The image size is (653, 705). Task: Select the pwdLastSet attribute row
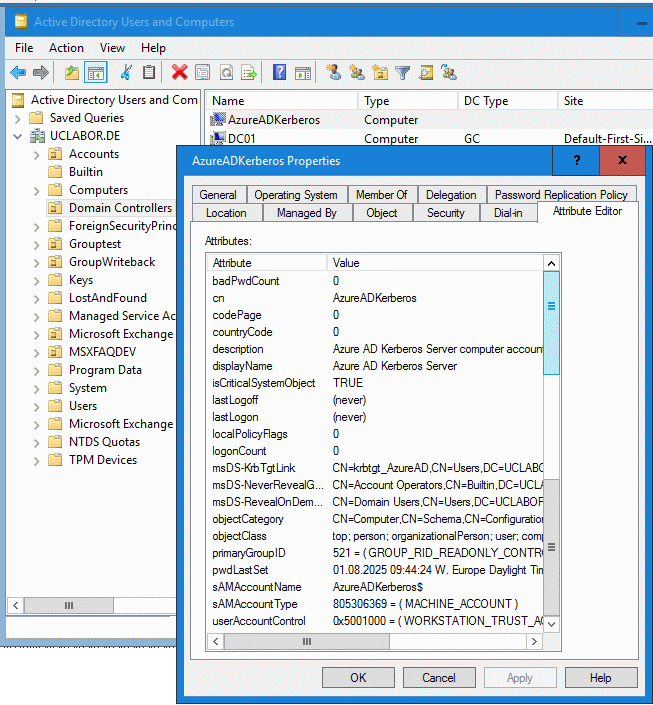pyautogui.click(x=376, y=570)
